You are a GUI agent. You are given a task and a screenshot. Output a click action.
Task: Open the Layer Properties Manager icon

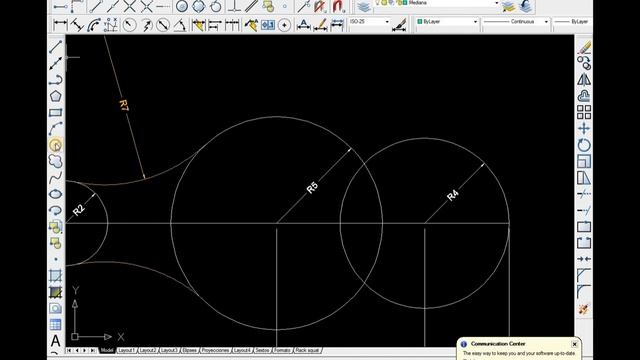363,6
